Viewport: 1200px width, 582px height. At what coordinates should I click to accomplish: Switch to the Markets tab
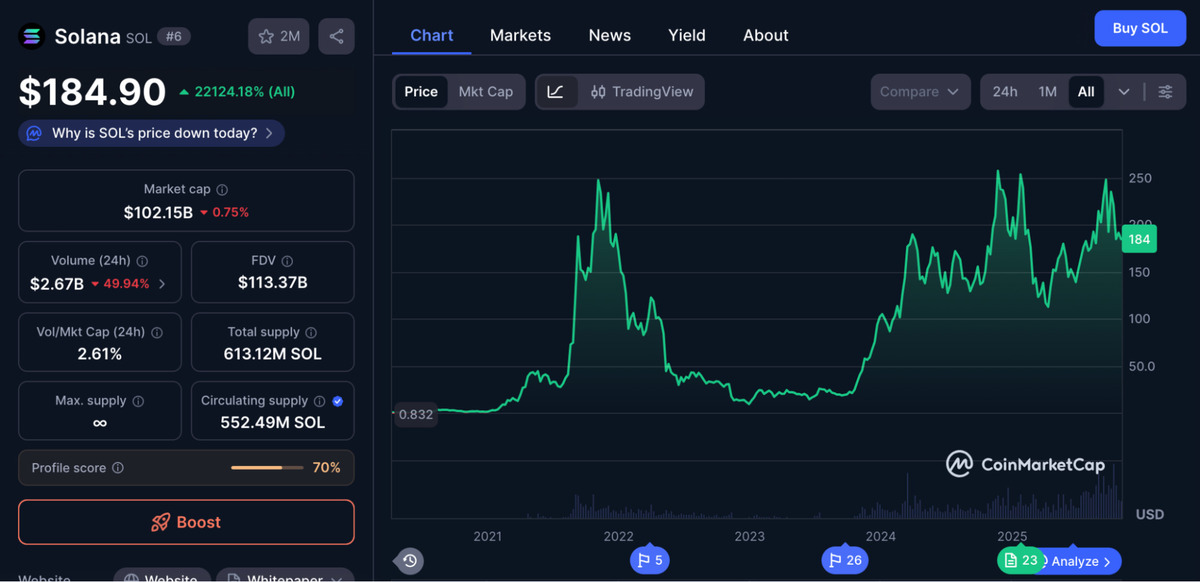pos(520,35)
